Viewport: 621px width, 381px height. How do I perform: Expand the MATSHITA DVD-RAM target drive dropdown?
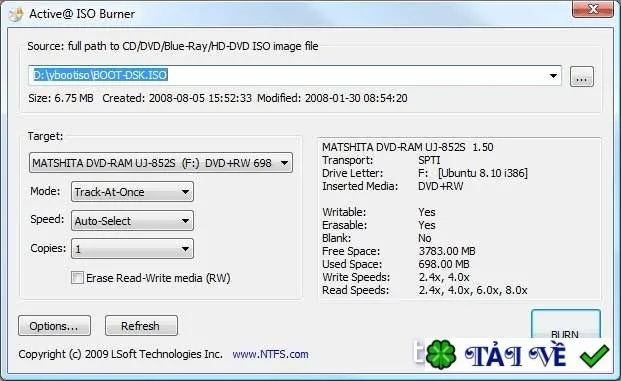click(161, 163)
